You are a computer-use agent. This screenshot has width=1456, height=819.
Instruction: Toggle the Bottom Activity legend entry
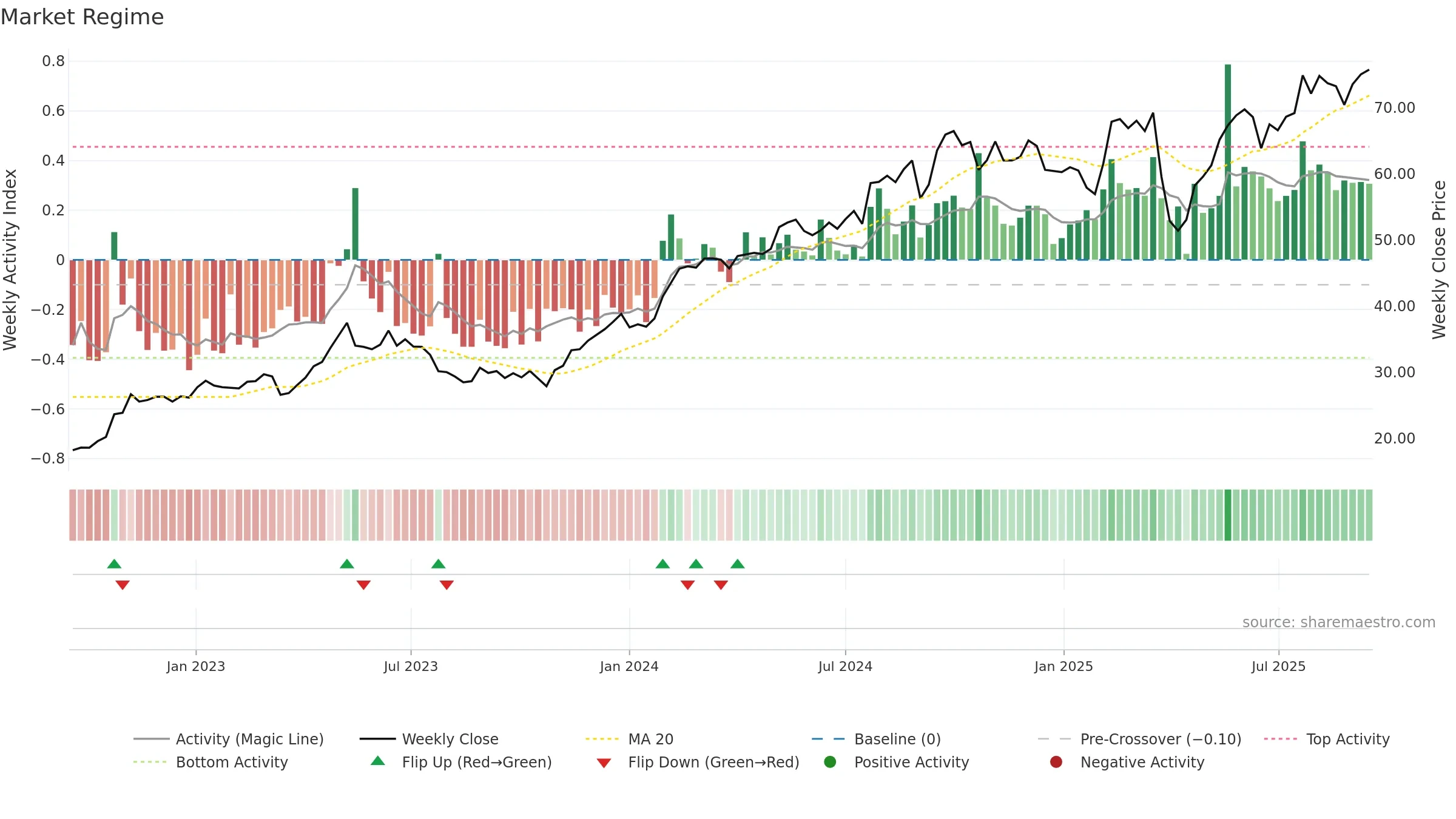pos(211,762)
